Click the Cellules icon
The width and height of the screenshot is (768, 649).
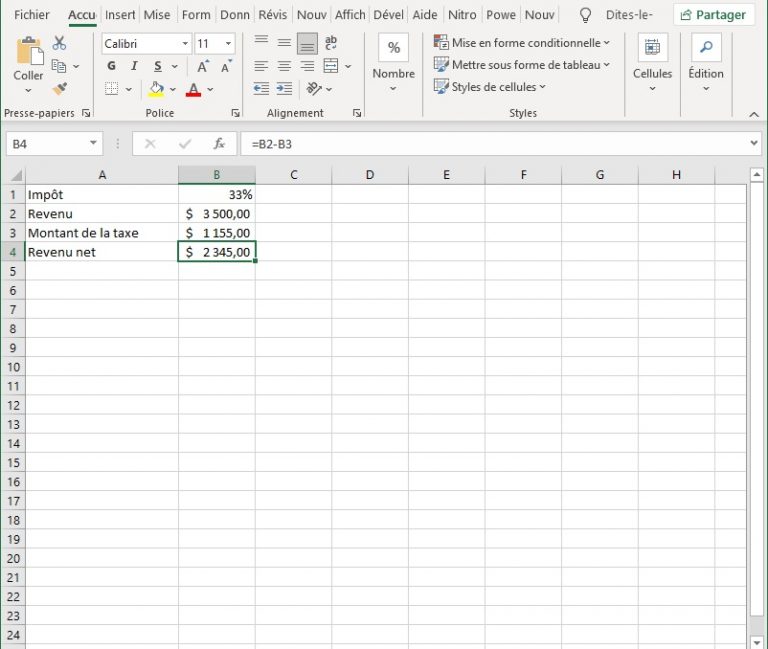click(x=652, y=48)
